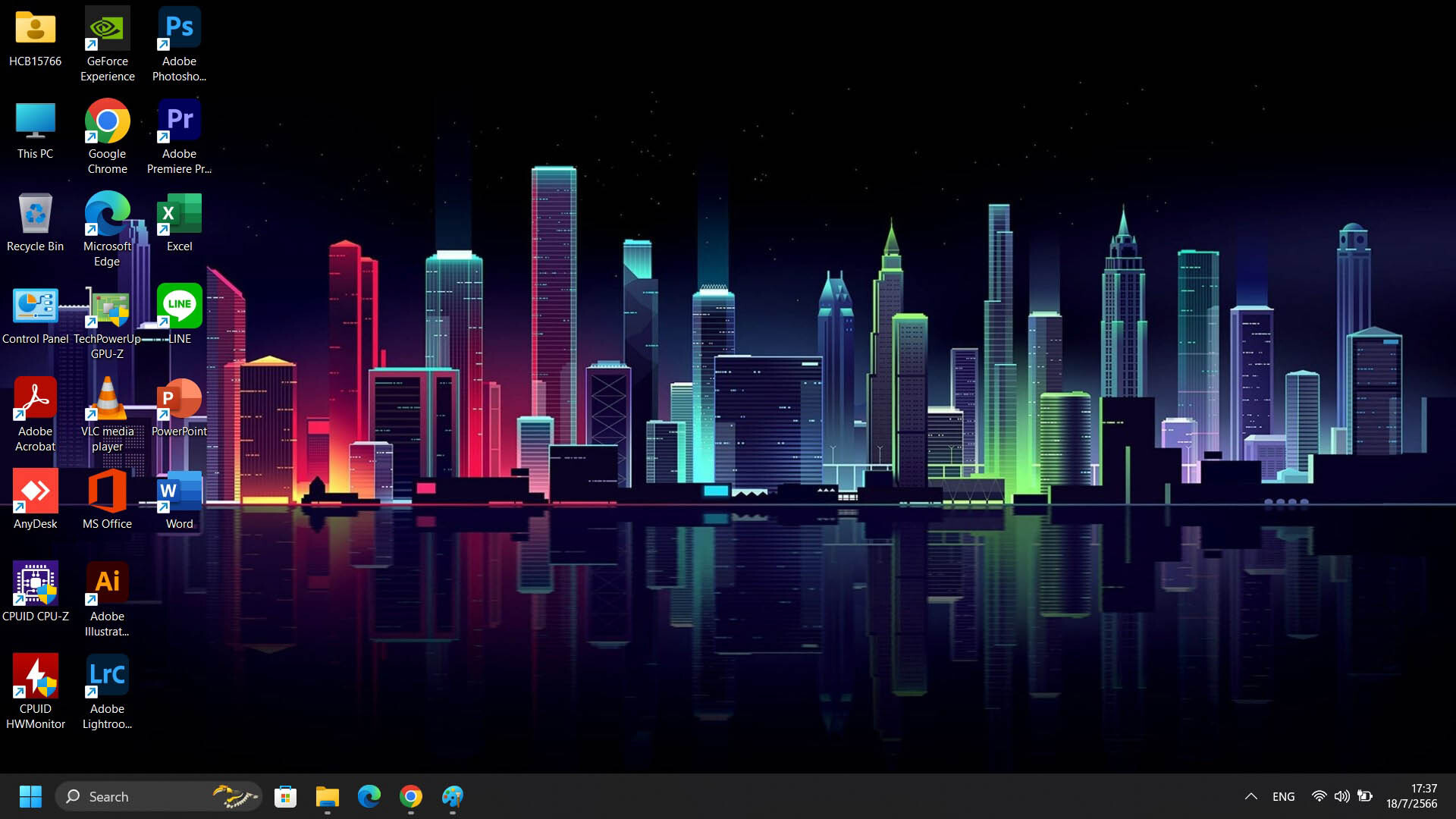Open CPUID HWMonitor desktop shortcut
The width and height of the screenshot is (1456, 819).
point(36,692)
